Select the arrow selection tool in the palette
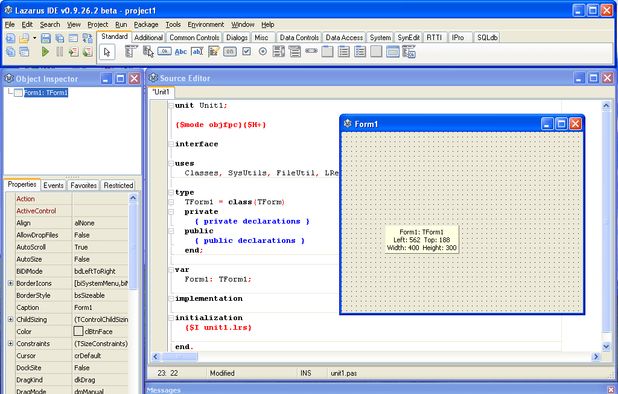 [107, 52]
